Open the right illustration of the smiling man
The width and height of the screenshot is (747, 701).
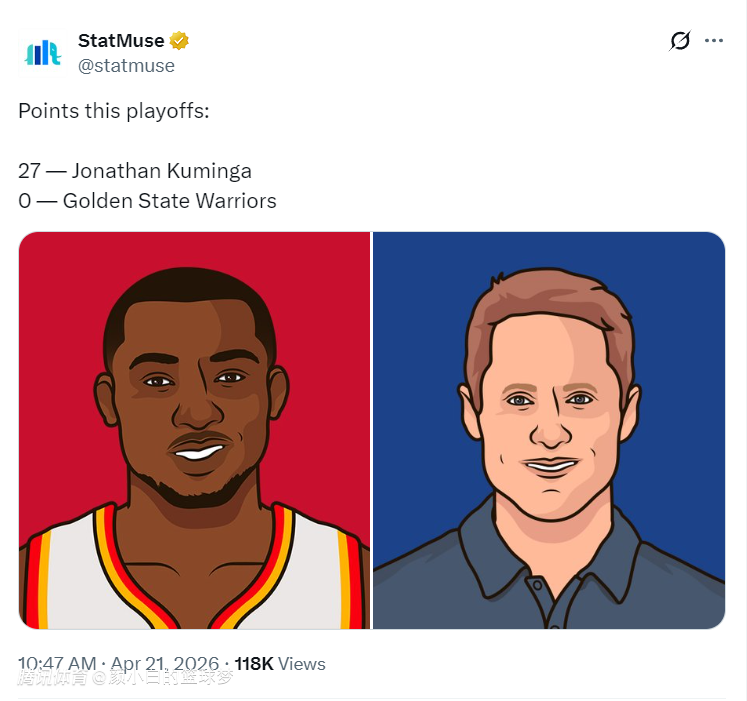548,430
